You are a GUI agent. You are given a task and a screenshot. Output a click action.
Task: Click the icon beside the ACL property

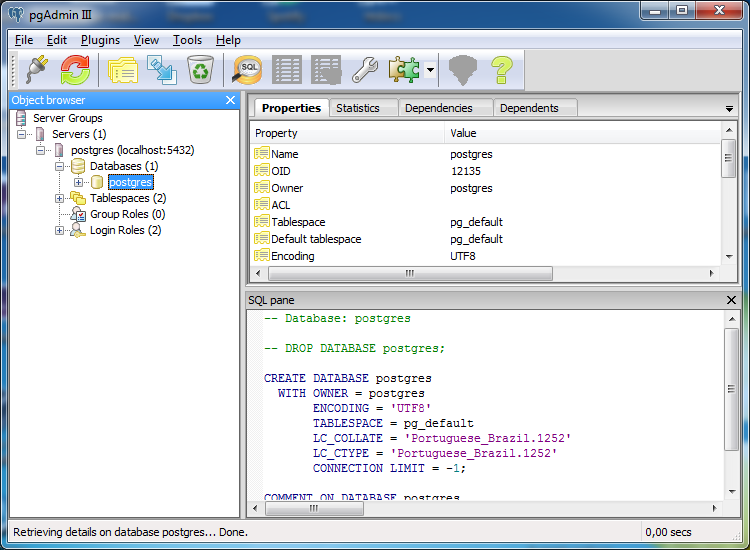pos(262,205)
